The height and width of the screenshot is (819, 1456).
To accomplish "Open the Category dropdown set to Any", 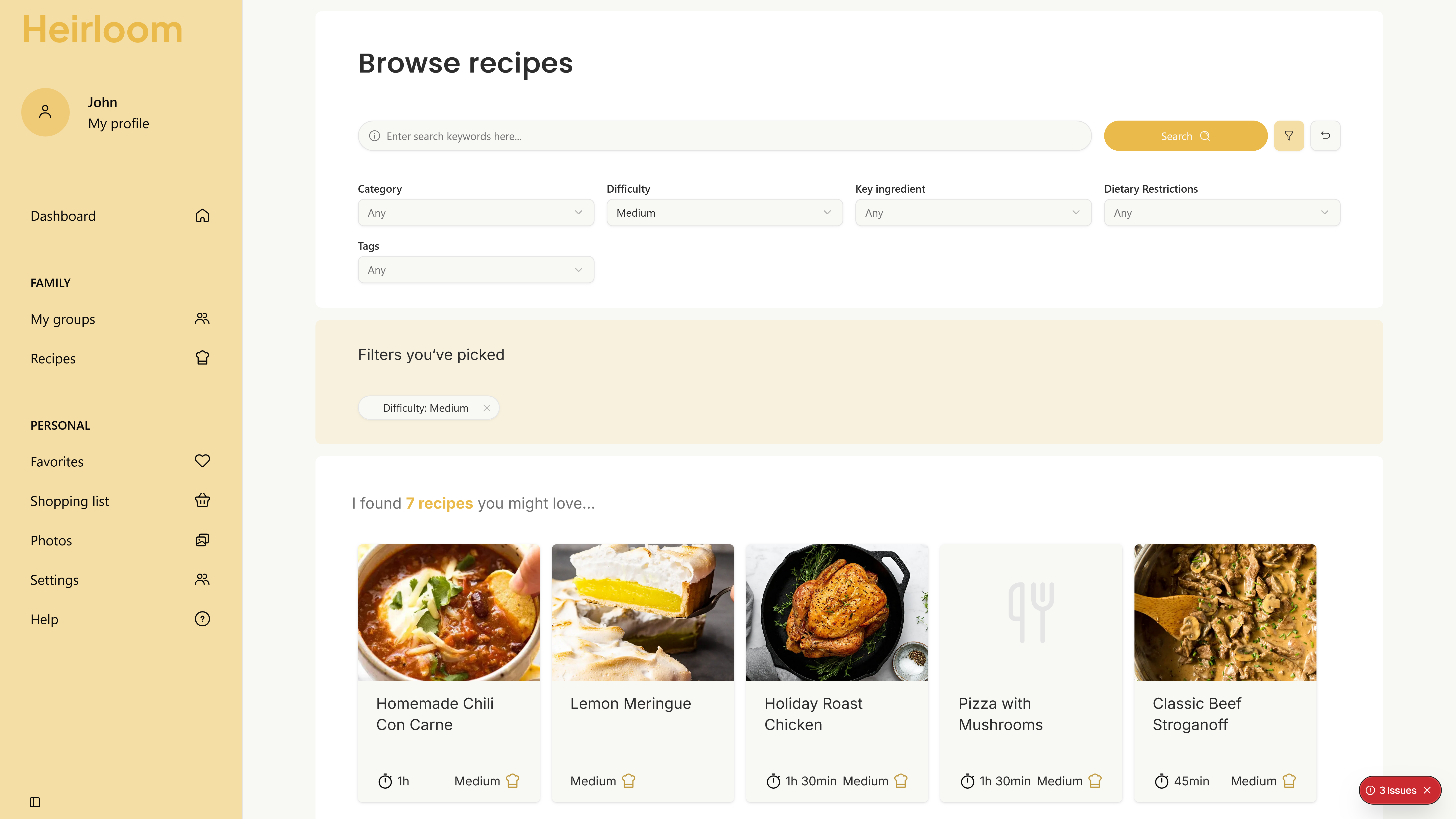I will [x=475, y=213].
